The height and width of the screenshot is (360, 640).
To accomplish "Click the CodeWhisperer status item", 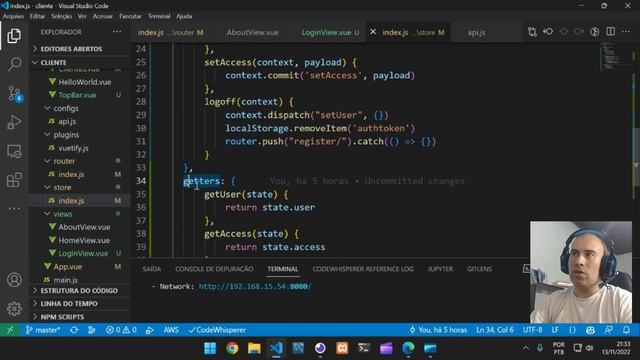I will 217,330.
